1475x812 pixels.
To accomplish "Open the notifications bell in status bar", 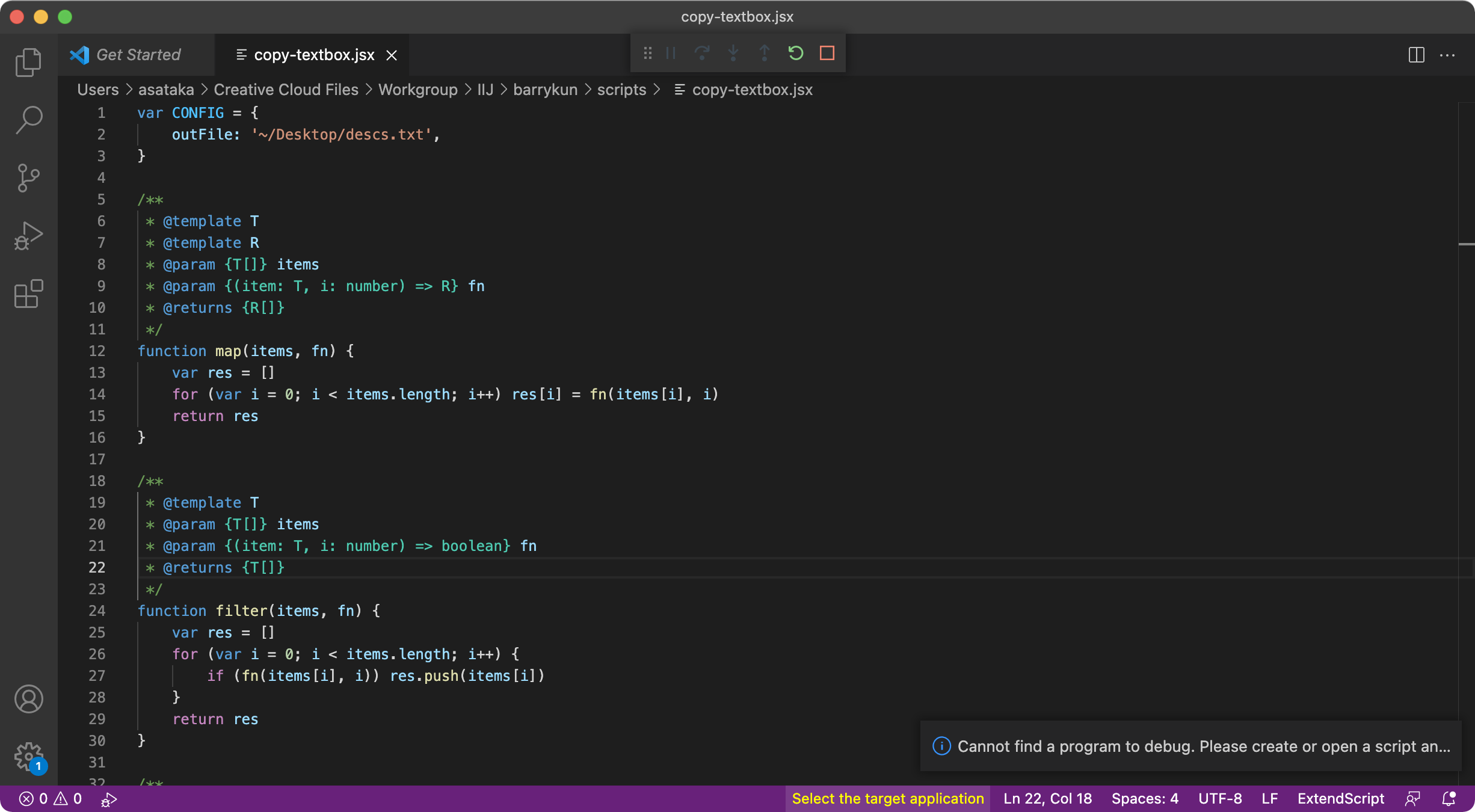I will 1449,799.
